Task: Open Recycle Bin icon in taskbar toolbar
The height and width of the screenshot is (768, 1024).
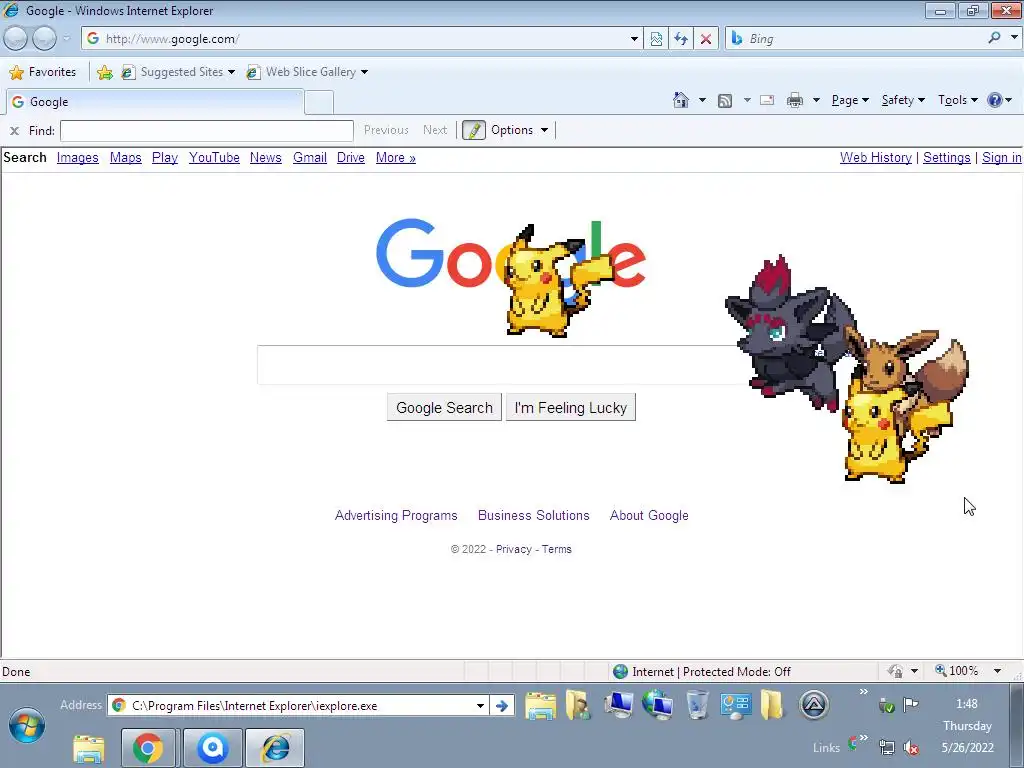Action: coord(697,705)
